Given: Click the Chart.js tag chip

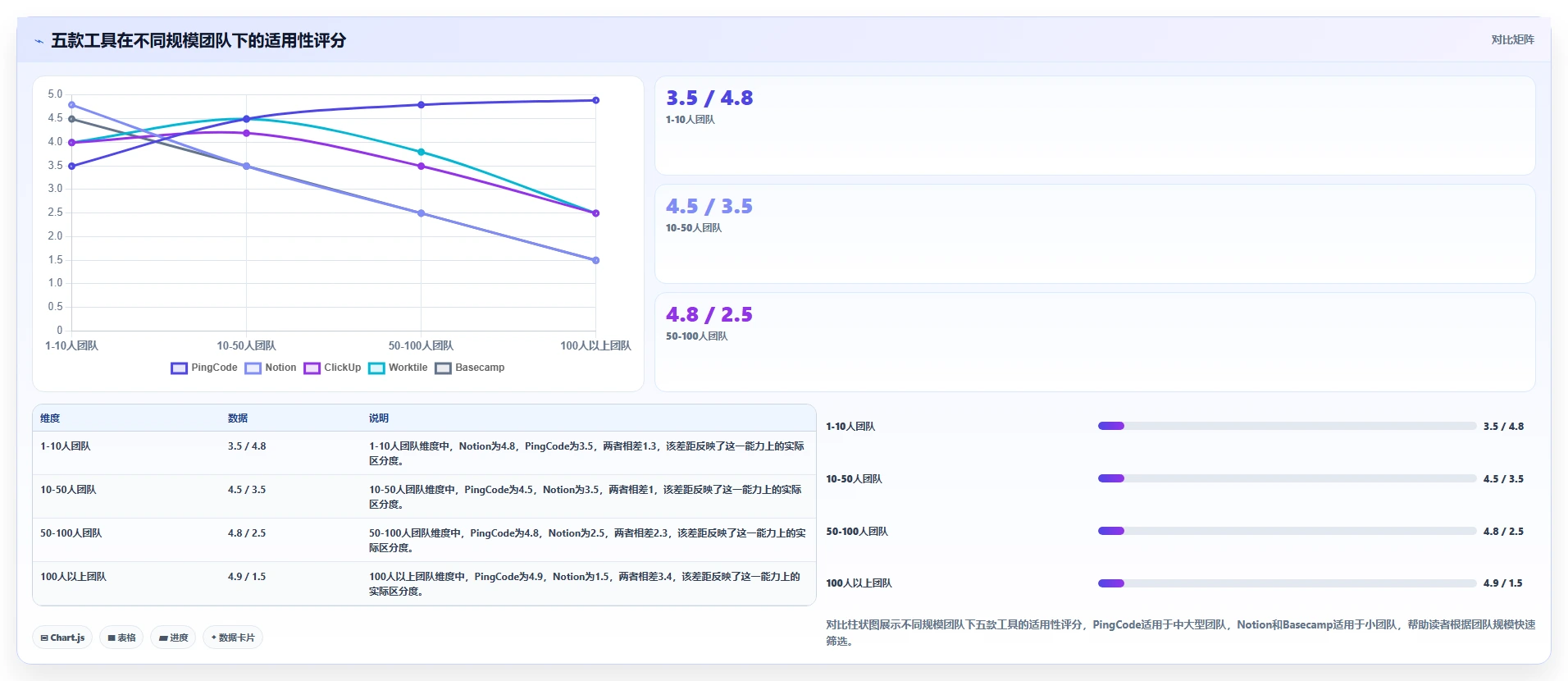Looking at the screenshot, I should (62, 638).
